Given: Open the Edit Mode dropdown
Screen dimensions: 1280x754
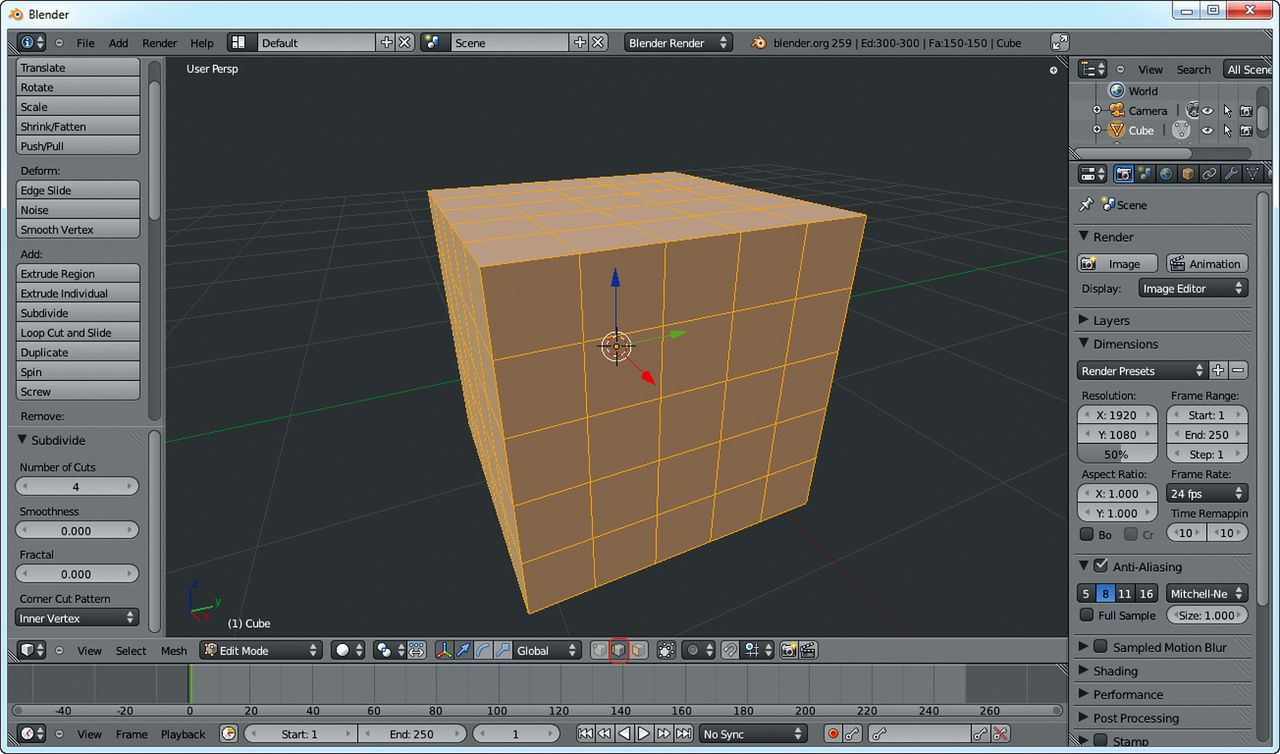Looking at the screenshot, I should [x=260, y=650].
